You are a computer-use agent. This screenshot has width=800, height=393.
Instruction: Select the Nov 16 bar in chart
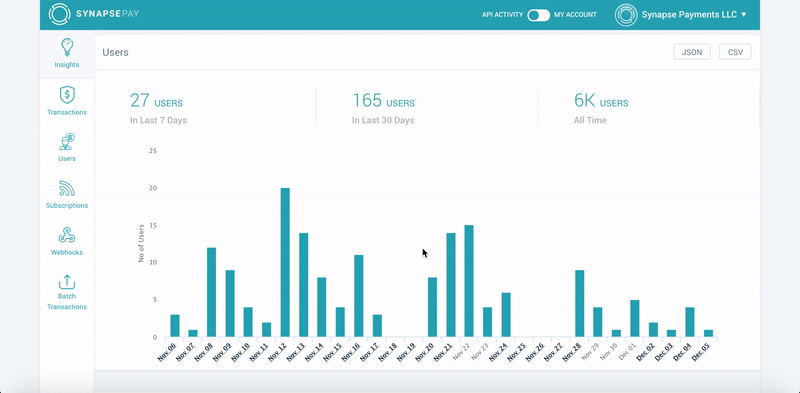point(359,296)
